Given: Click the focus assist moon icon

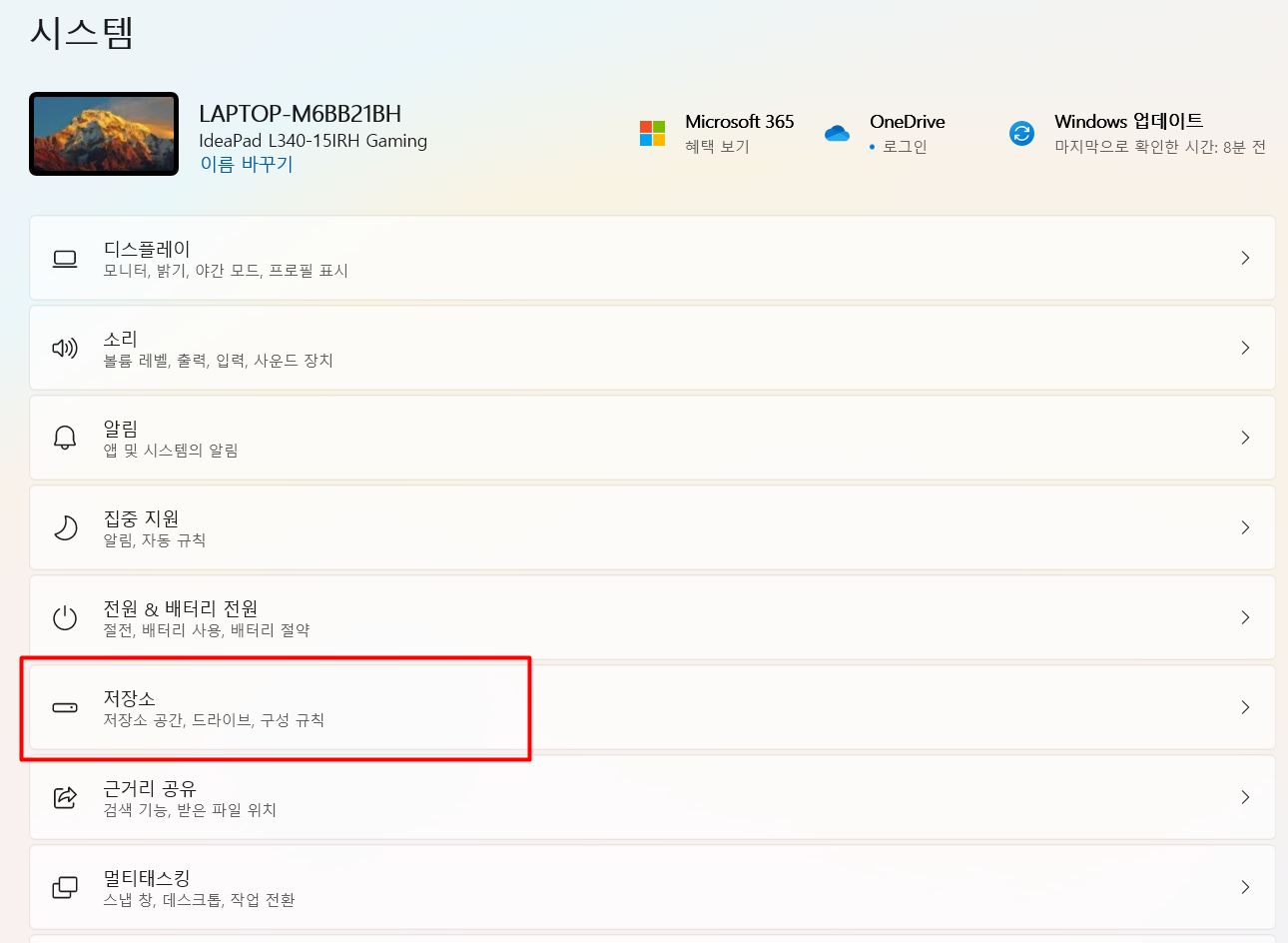Looking at the screenshot, I should pos(65,527).
